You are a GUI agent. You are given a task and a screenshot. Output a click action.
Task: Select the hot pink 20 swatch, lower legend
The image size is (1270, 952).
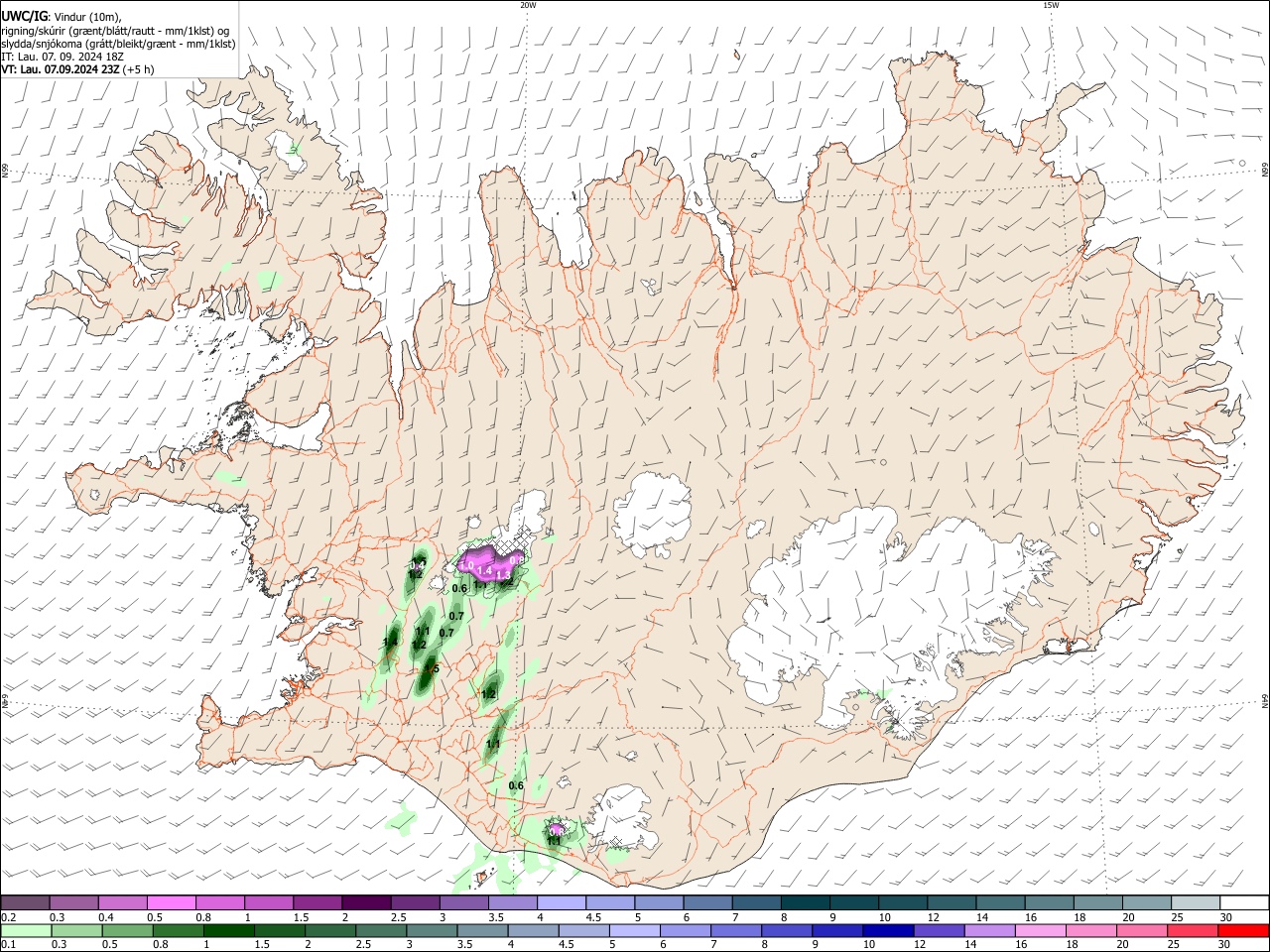[x=1143, y=930]
